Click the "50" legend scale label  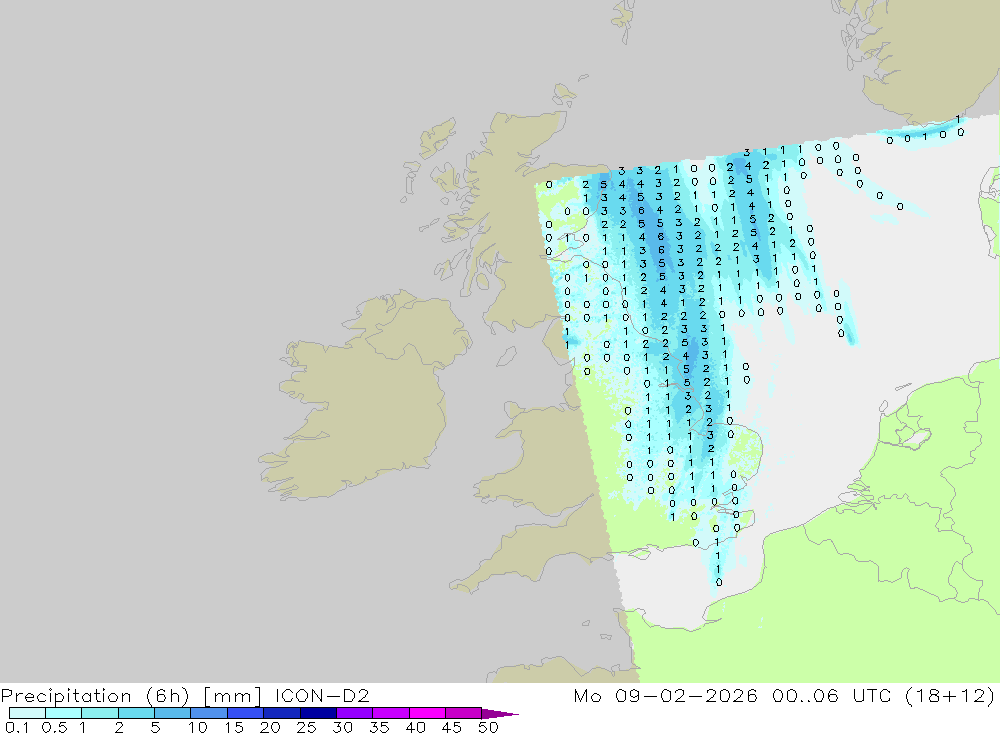pos(488,727)
